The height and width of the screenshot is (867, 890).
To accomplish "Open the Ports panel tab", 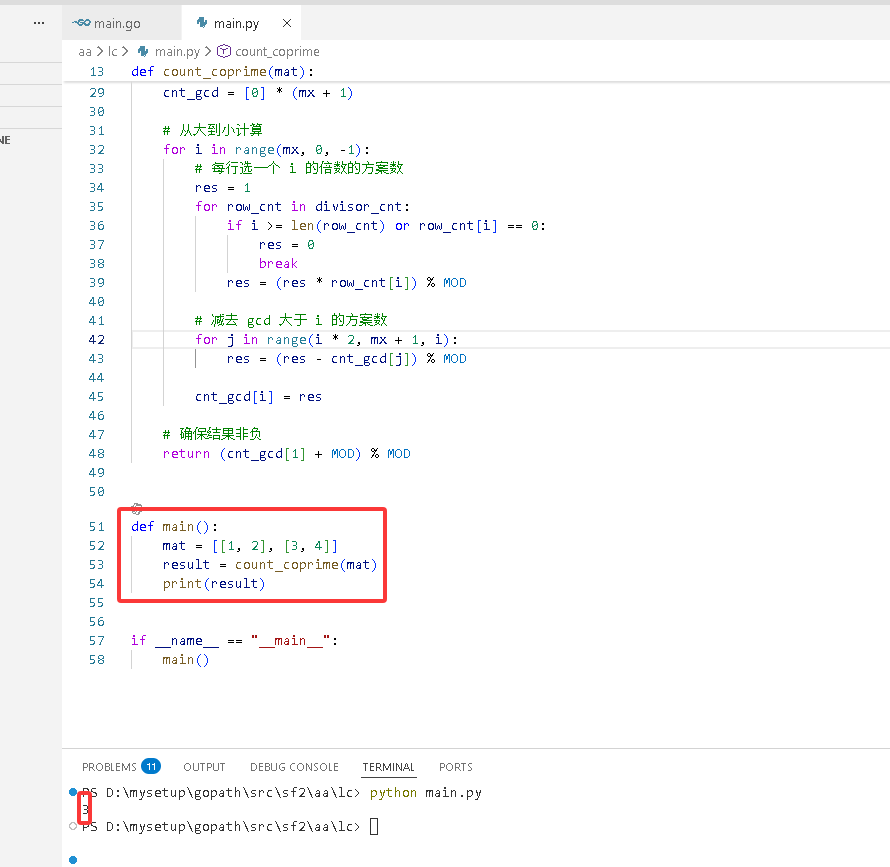I will (456, 767).
